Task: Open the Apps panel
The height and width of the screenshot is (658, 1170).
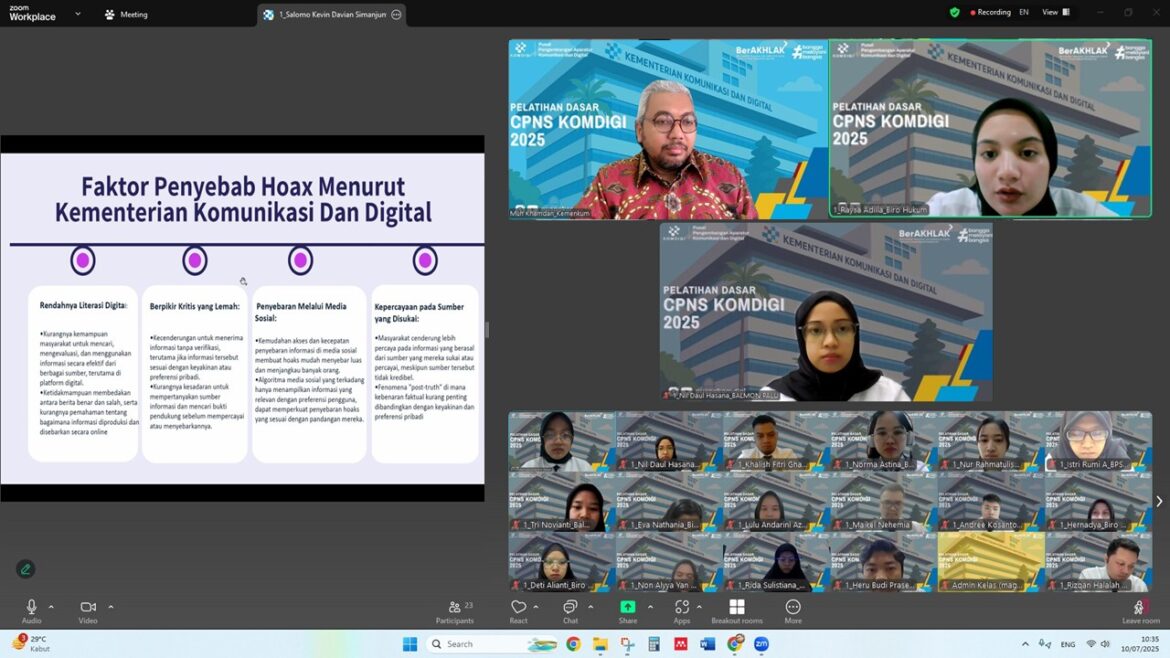Action: click(682, 612)
